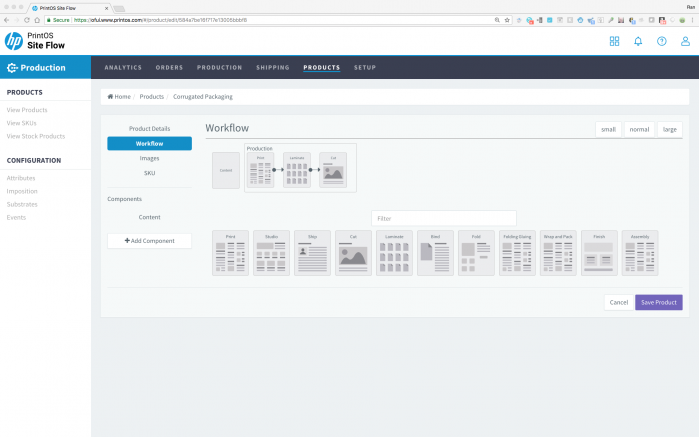Open the help question mark icon
Image resolution: width=699 pixels, height=437 pixels.
coord(662,41)
